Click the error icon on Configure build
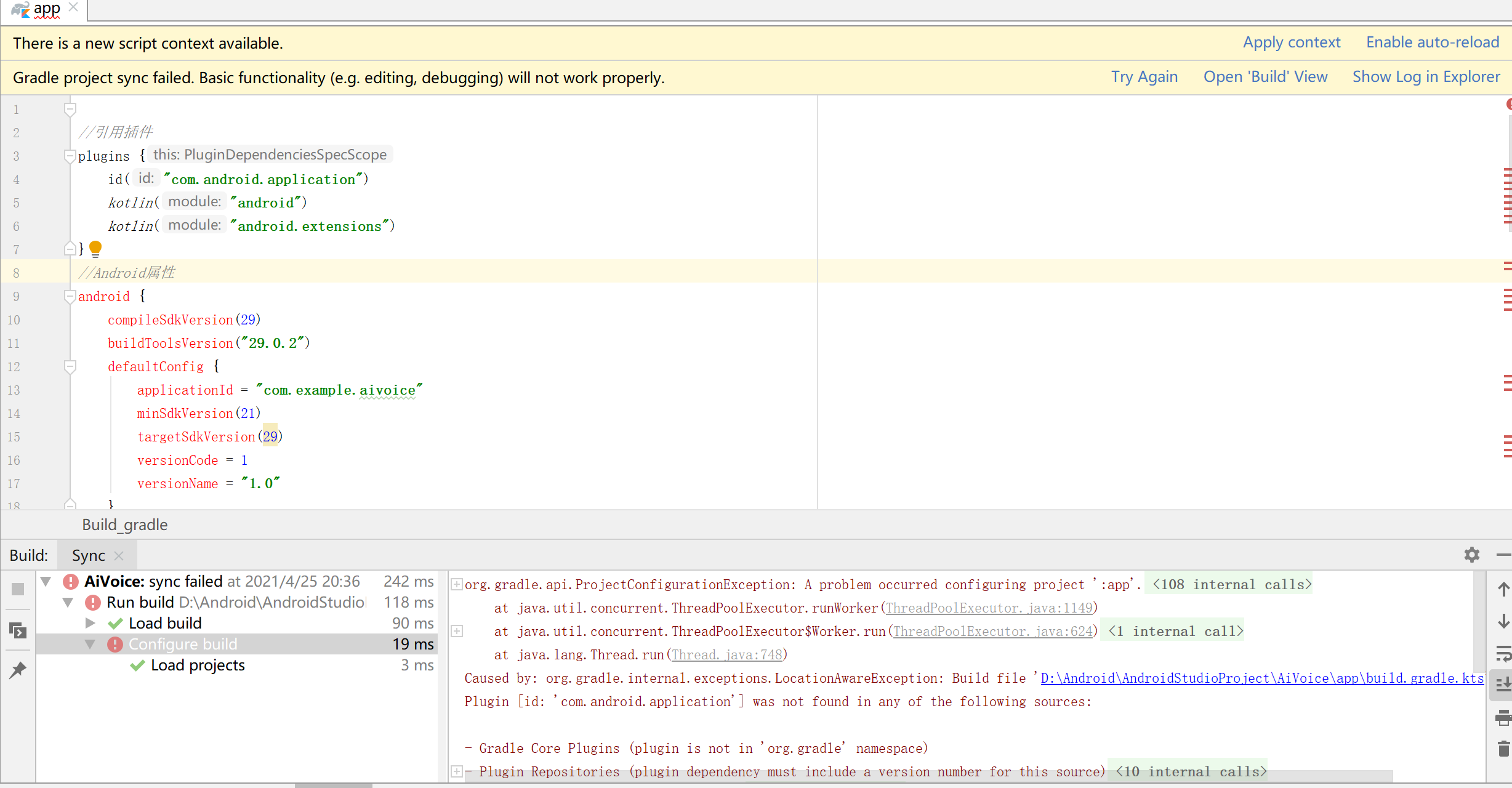The height and width of the screenshot is (788, 1512). pyautogui.click(x=115, y=644)
